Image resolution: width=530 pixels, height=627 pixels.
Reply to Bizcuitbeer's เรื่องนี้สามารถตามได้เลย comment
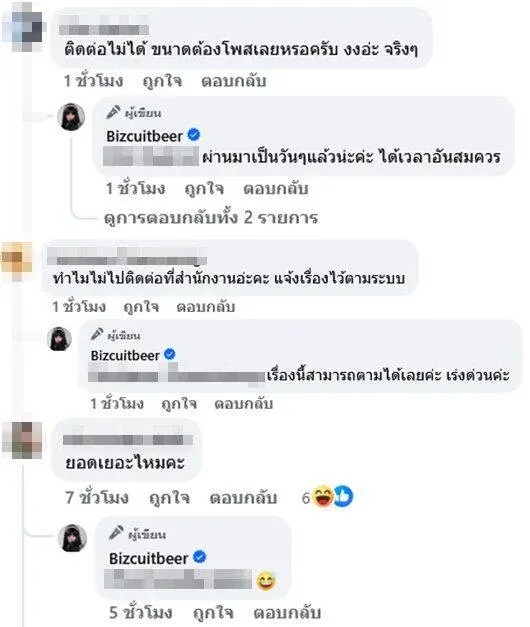[244, 404]
